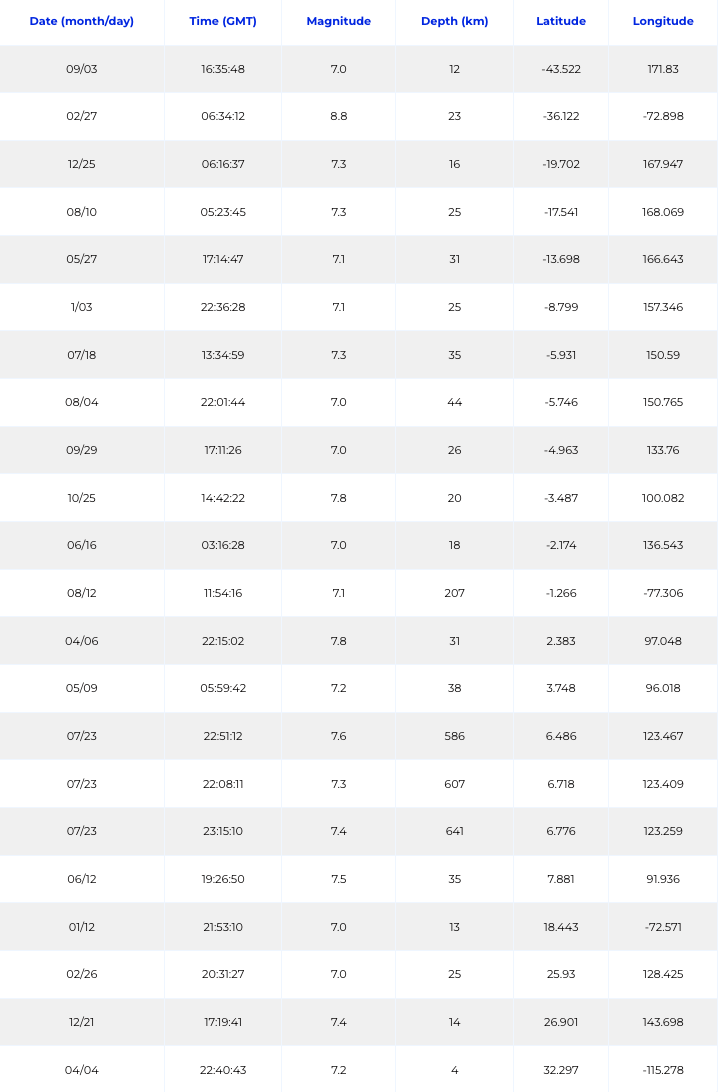Image resolution: width=718 pixels, height=1092 pixels.
Task: Select the depth cell showing 207
Action: pos(455,593)
